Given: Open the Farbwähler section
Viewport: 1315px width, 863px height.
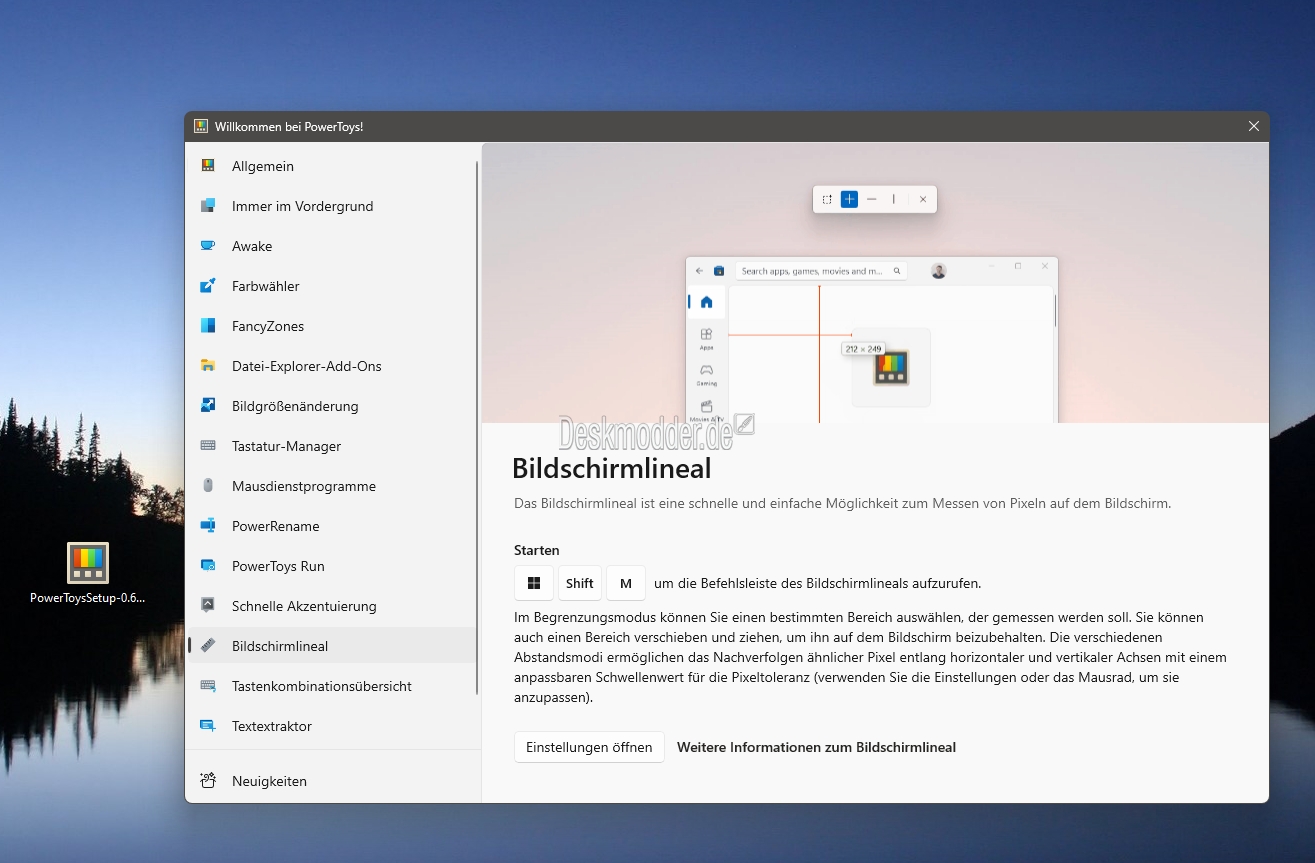Looking at the screenshot, I should [x=331, y=286].
